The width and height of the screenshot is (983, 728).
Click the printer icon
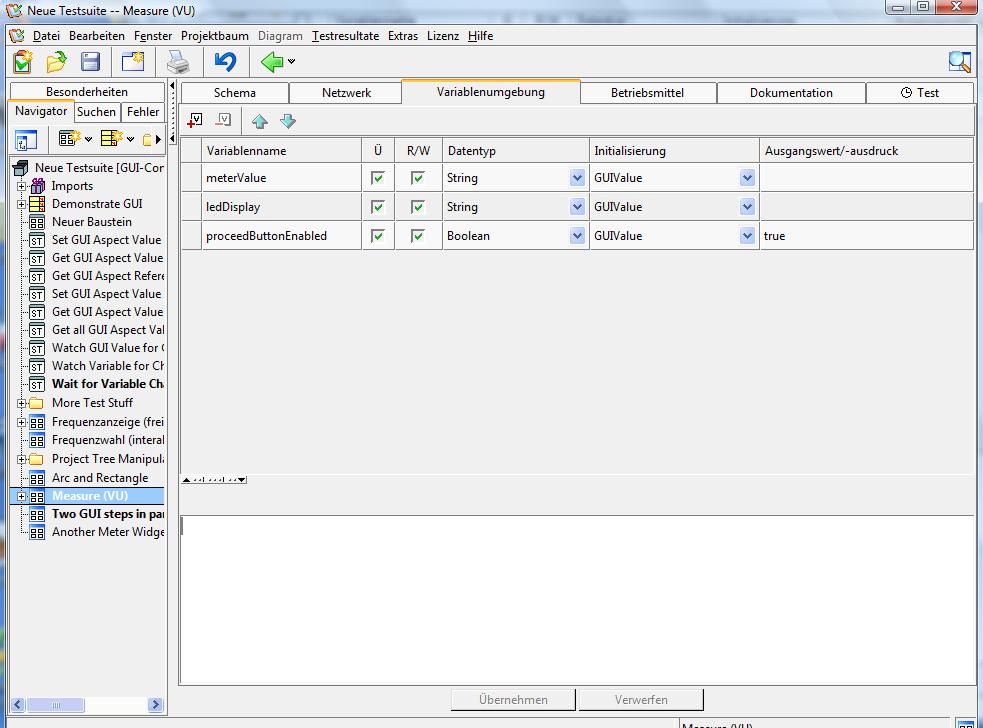[x=178, y=62]
